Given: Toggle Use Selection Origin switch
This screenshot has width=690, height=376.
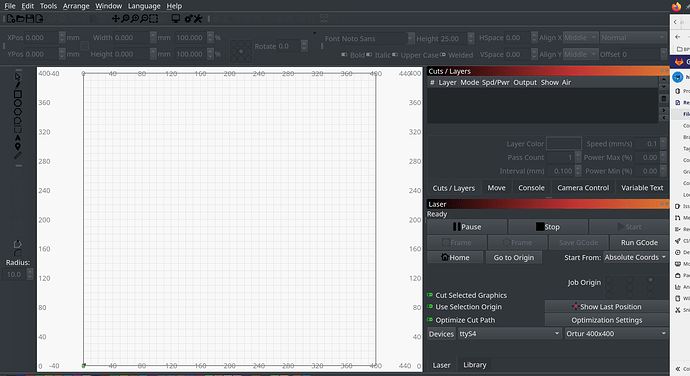Looking at the screenshot, I should click(x=430, y=306).
